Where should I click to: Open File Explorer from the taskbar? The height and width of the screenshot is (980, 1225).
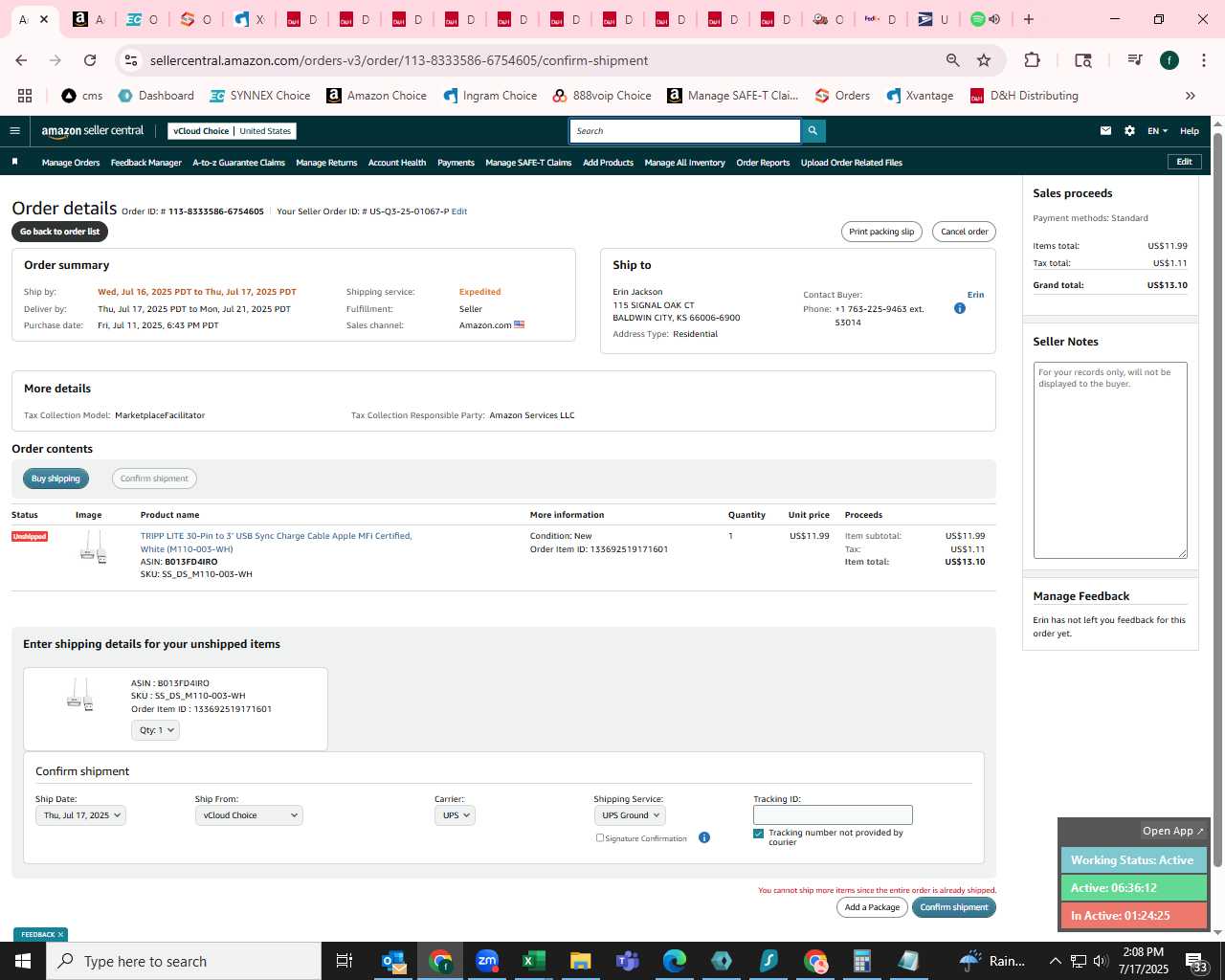[x=581, y=961]
